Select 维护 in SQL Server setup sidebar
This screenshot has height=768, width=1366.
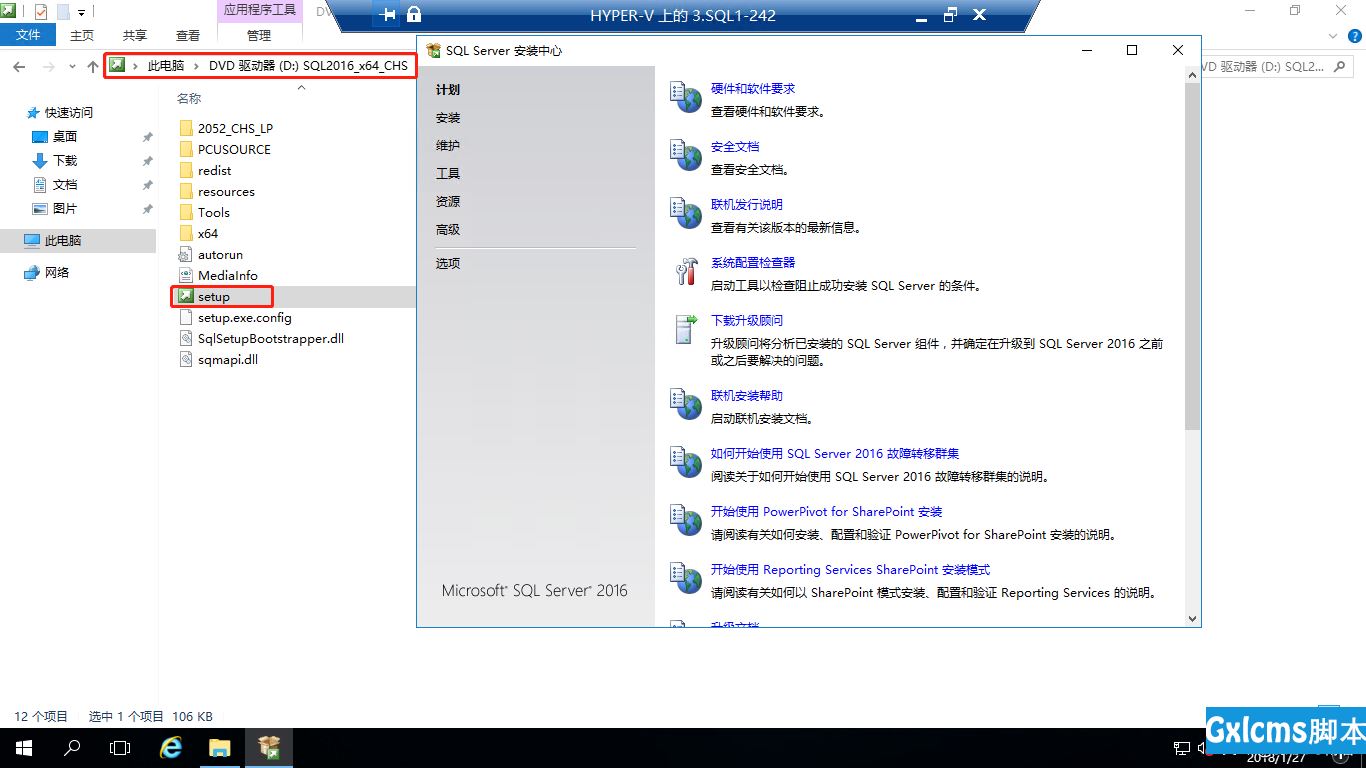(448, 146)
